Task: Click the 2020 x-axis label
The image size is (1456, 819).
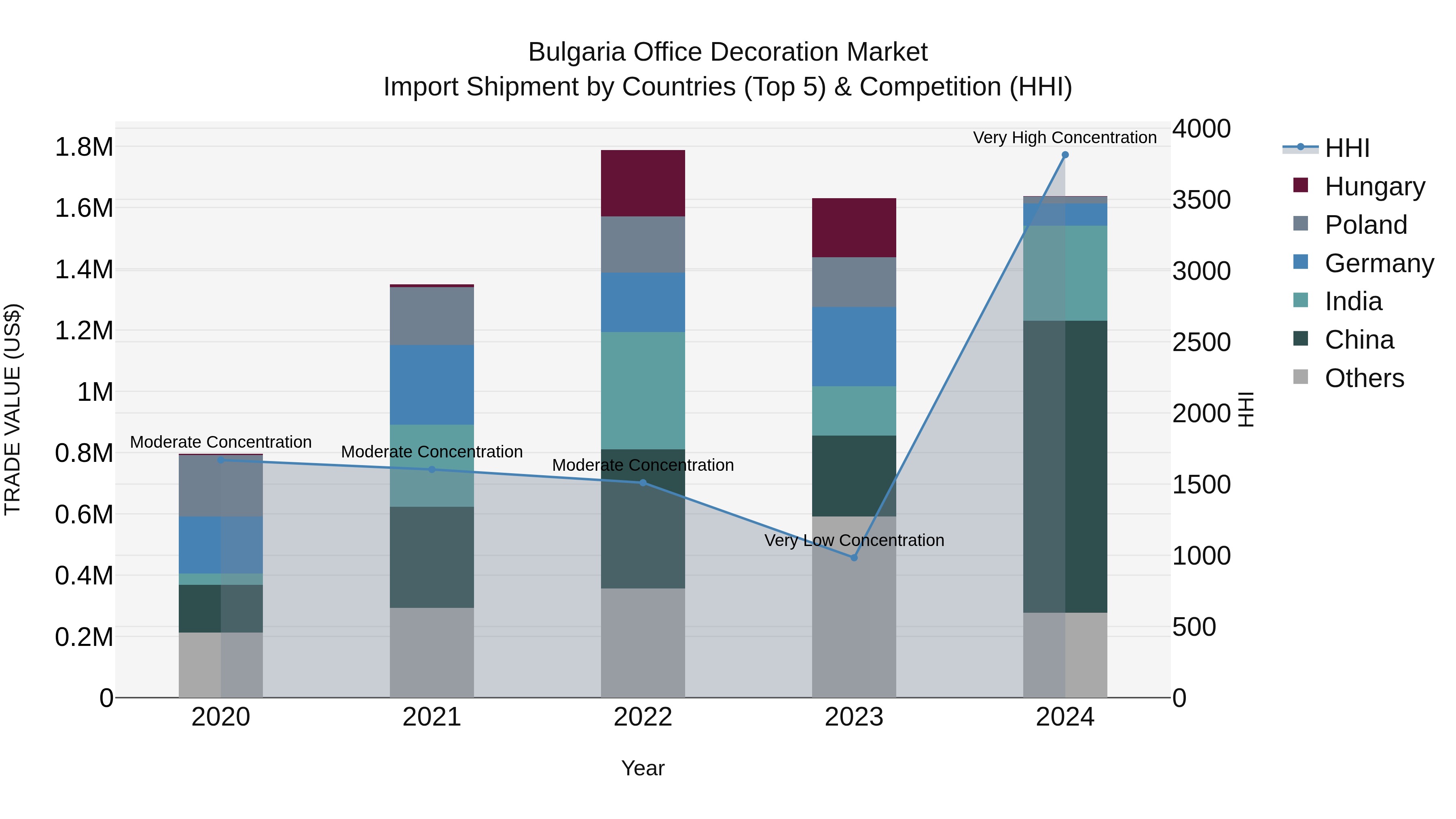Action: coord(221,717)
